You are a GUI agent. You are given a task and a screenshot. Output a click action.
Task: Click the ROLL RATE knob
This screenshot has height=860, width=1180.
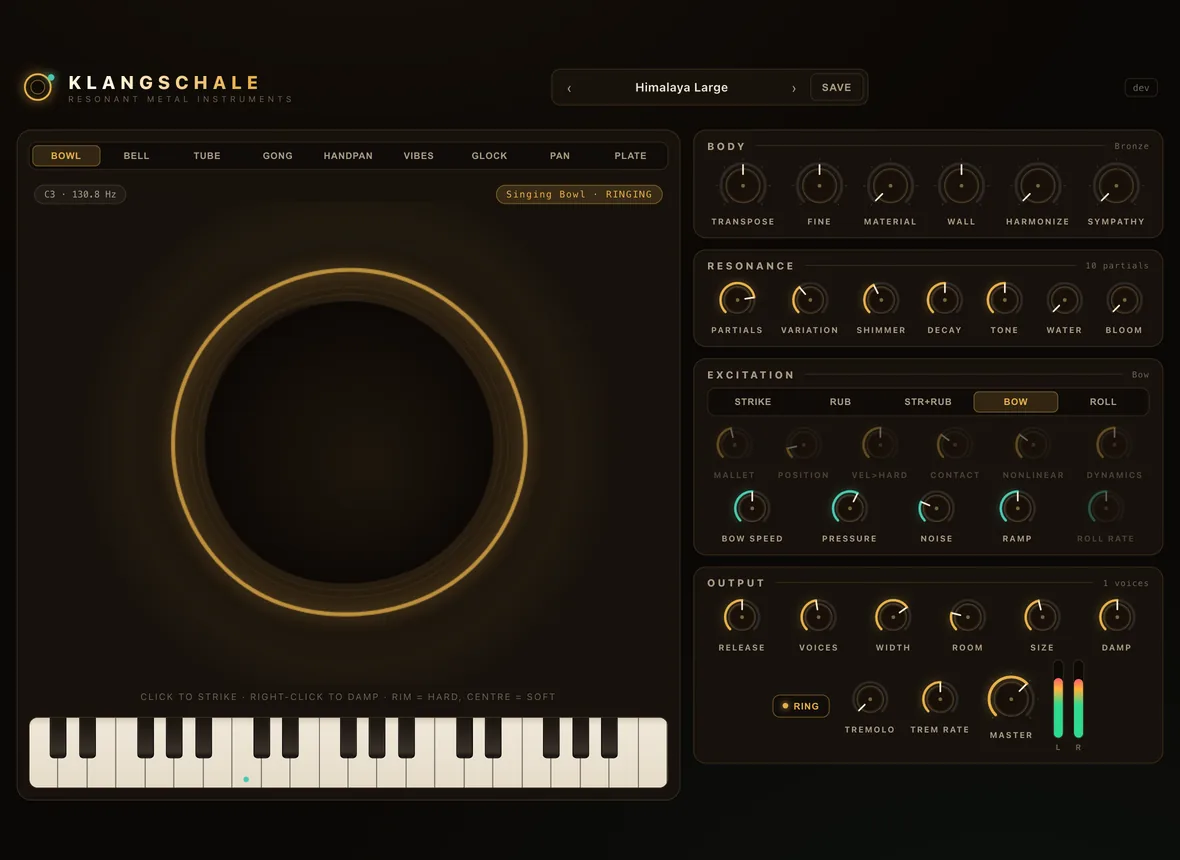point(1105,508)
